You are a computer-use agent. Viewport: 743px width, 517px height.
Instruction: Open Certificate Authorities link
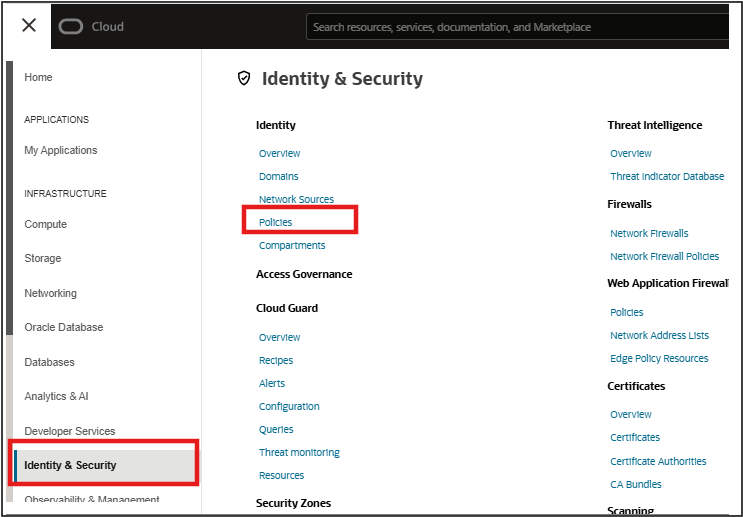(658, 461)
